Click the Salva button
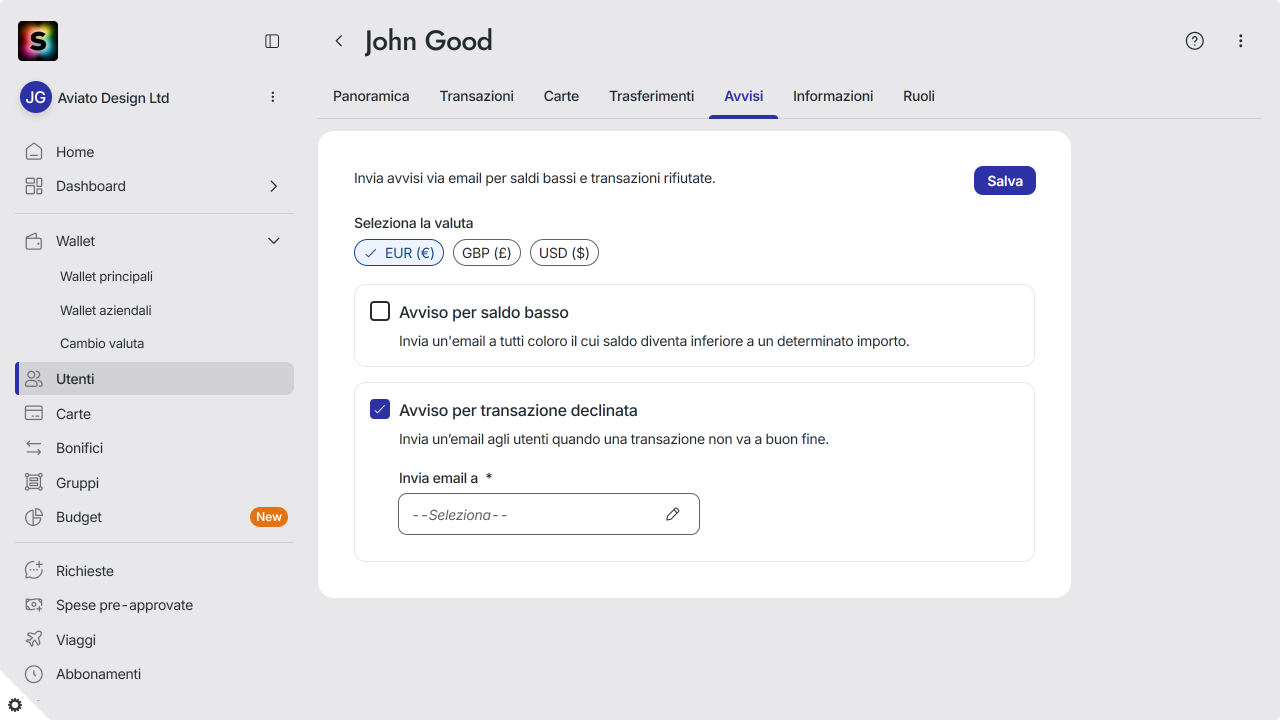Viewport: 1280px width, 720px height. [x=1005, y=181]
